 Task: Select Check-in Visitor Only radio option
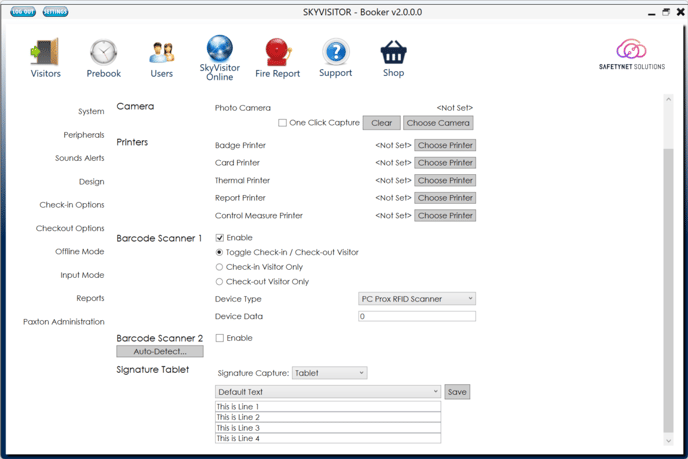click(220, 267)
